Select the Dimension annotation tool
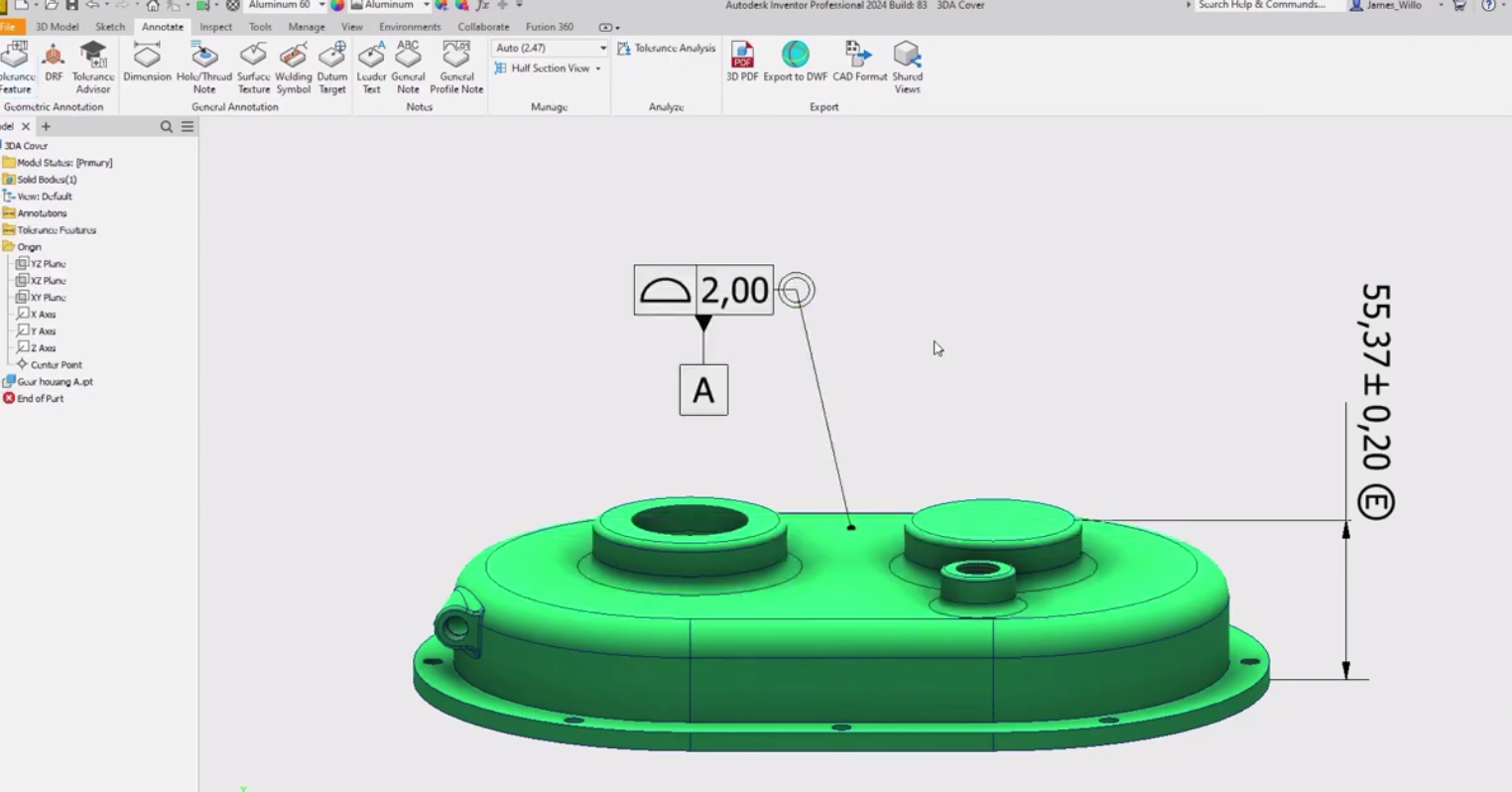 coord(147,66)
